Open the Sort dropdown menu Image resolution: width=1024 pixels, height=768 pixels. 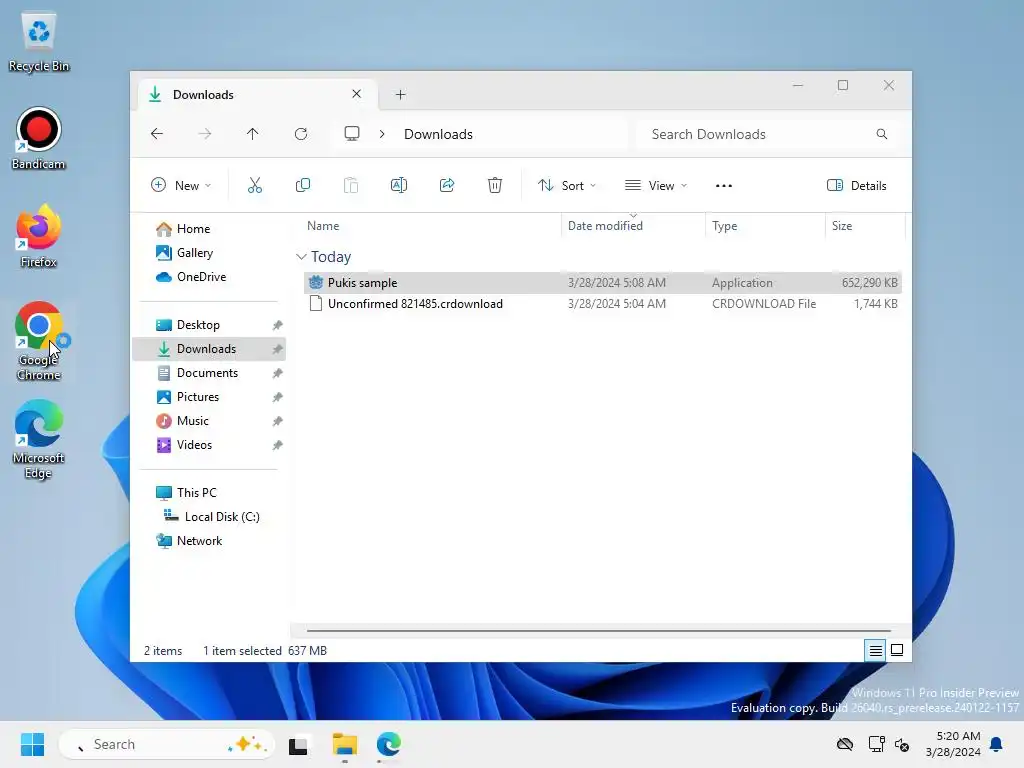[x=567, y=185]
